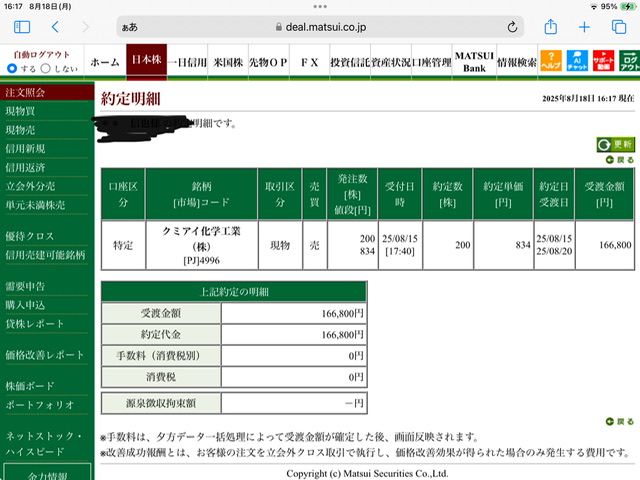
Task: Select 注文照会 in the sidebar
Action: 47,92
